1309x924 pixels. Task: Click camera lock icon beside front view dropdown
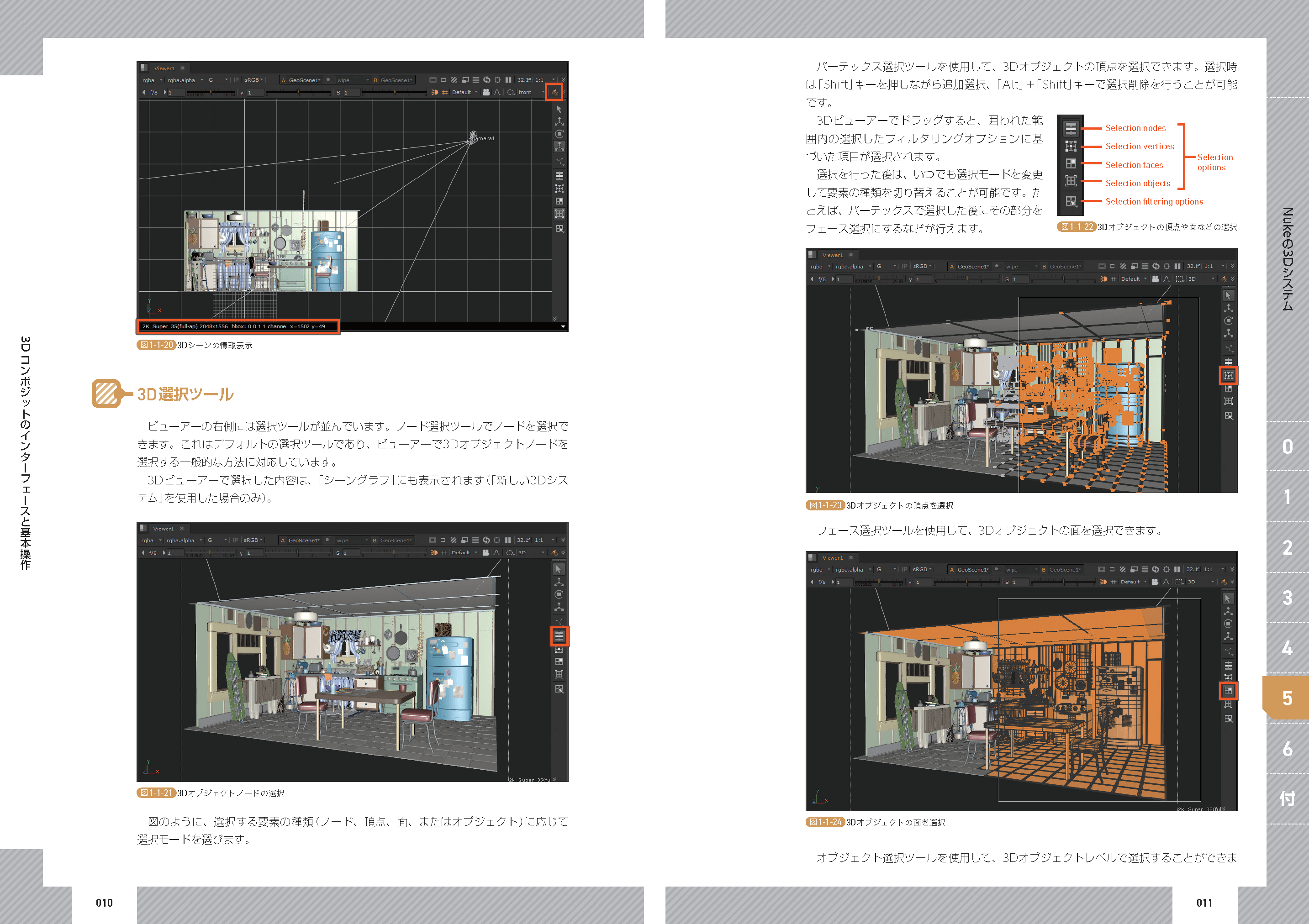coord(486,92)
